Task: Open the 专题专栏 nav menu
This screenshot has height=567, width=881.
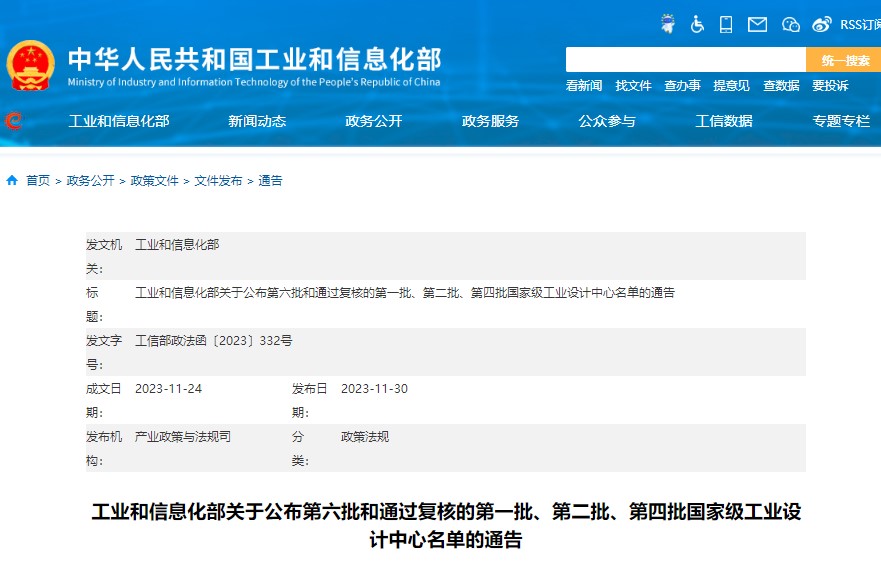Action: pyautogui.click(x=841, y=121)
